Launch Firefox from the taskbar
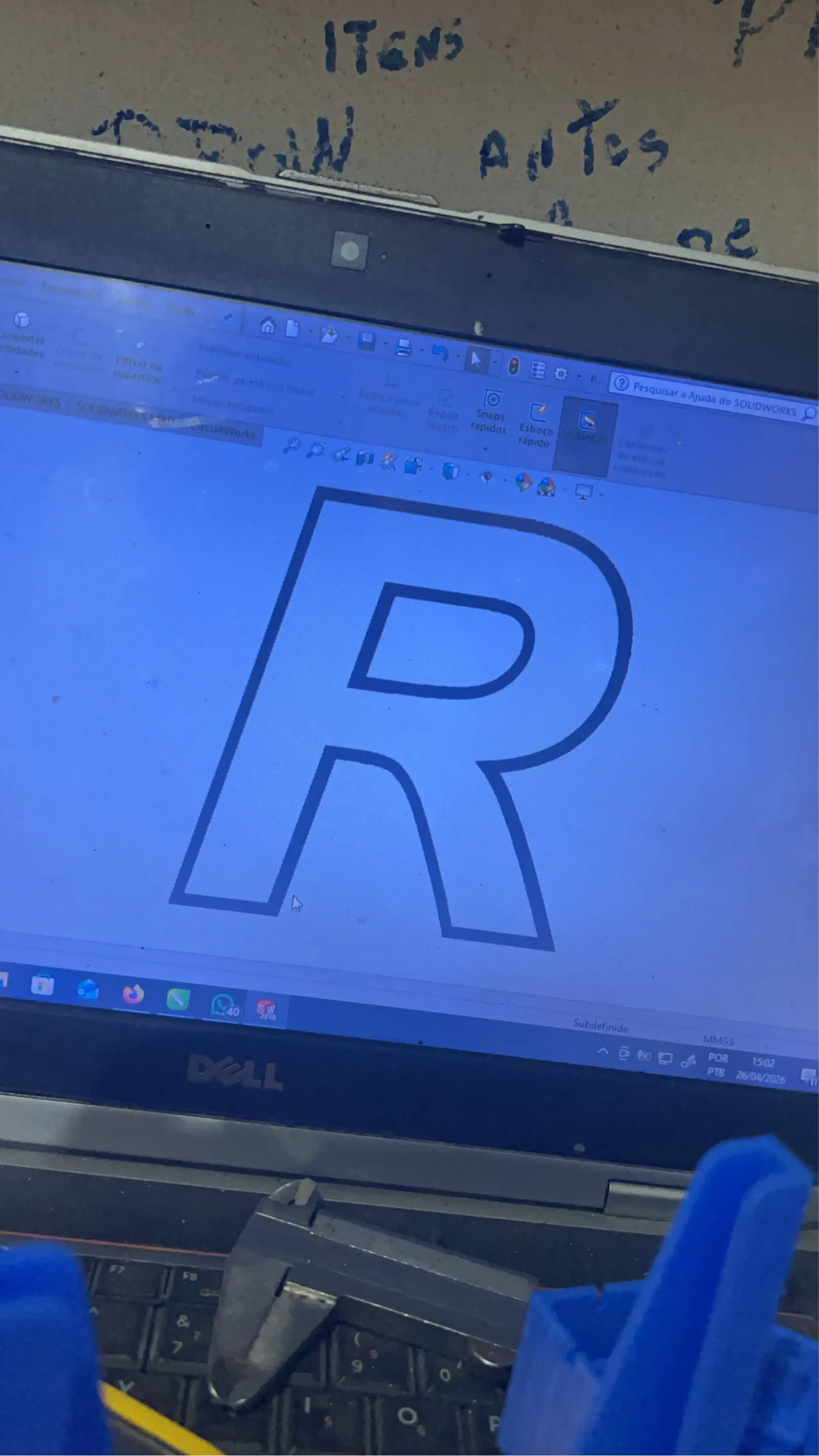Screen dimensions: 819x1456 coord(133,994)
